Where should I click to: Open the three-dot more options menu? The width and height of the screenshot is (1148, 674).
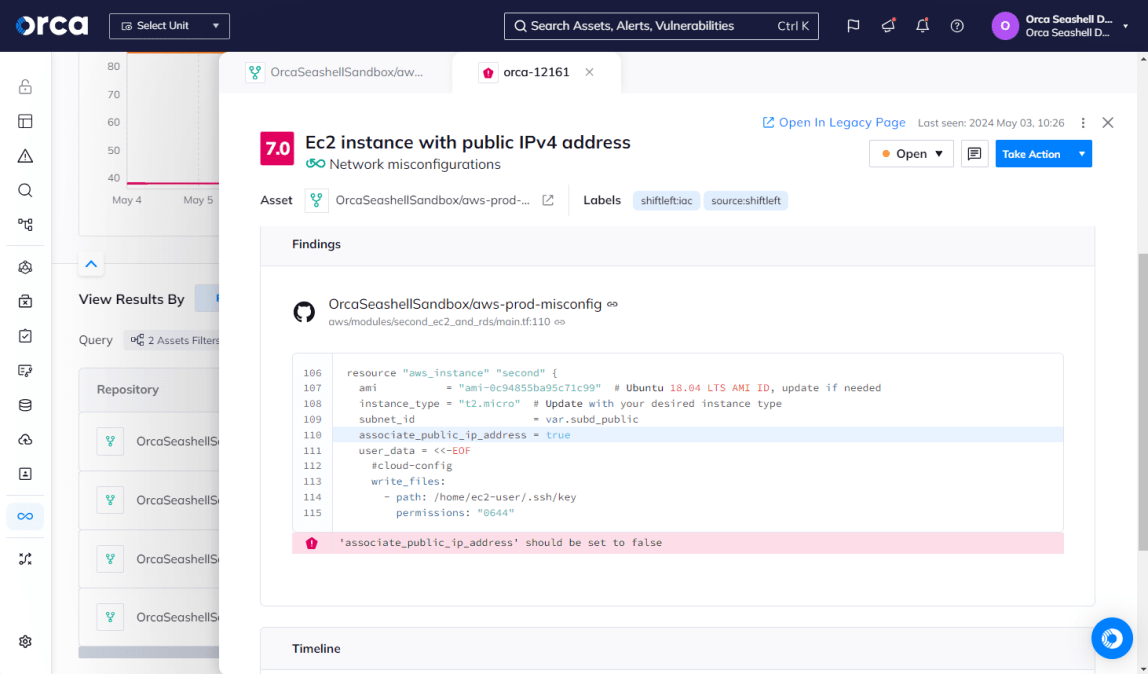click(1083, 123)
